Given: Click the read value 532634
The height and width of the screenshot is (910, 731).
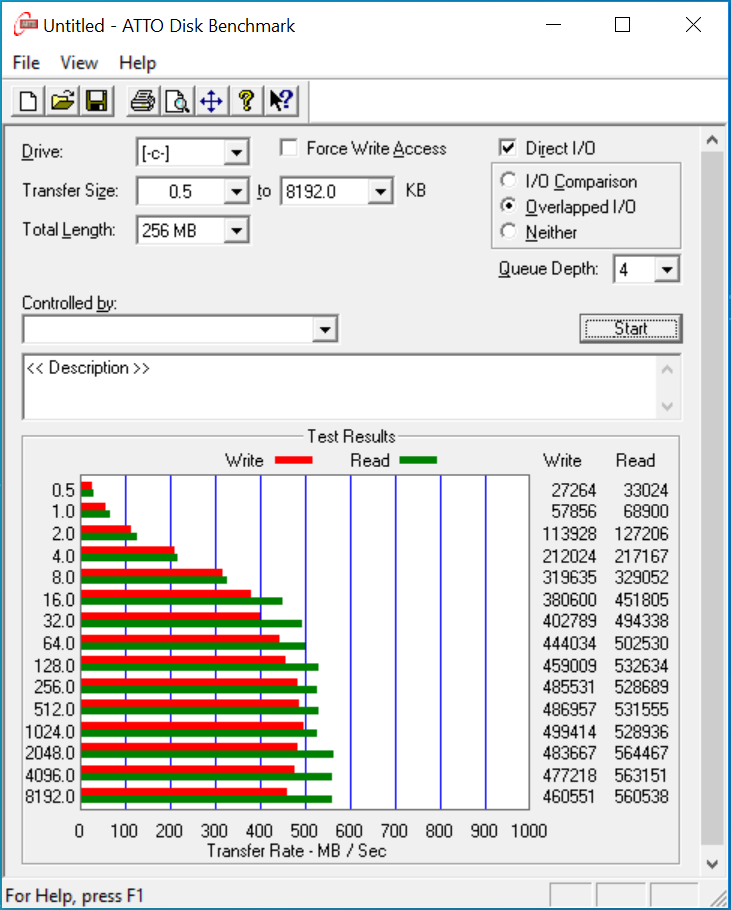Looking at the screenshot, I should click(x=641, y=665).
